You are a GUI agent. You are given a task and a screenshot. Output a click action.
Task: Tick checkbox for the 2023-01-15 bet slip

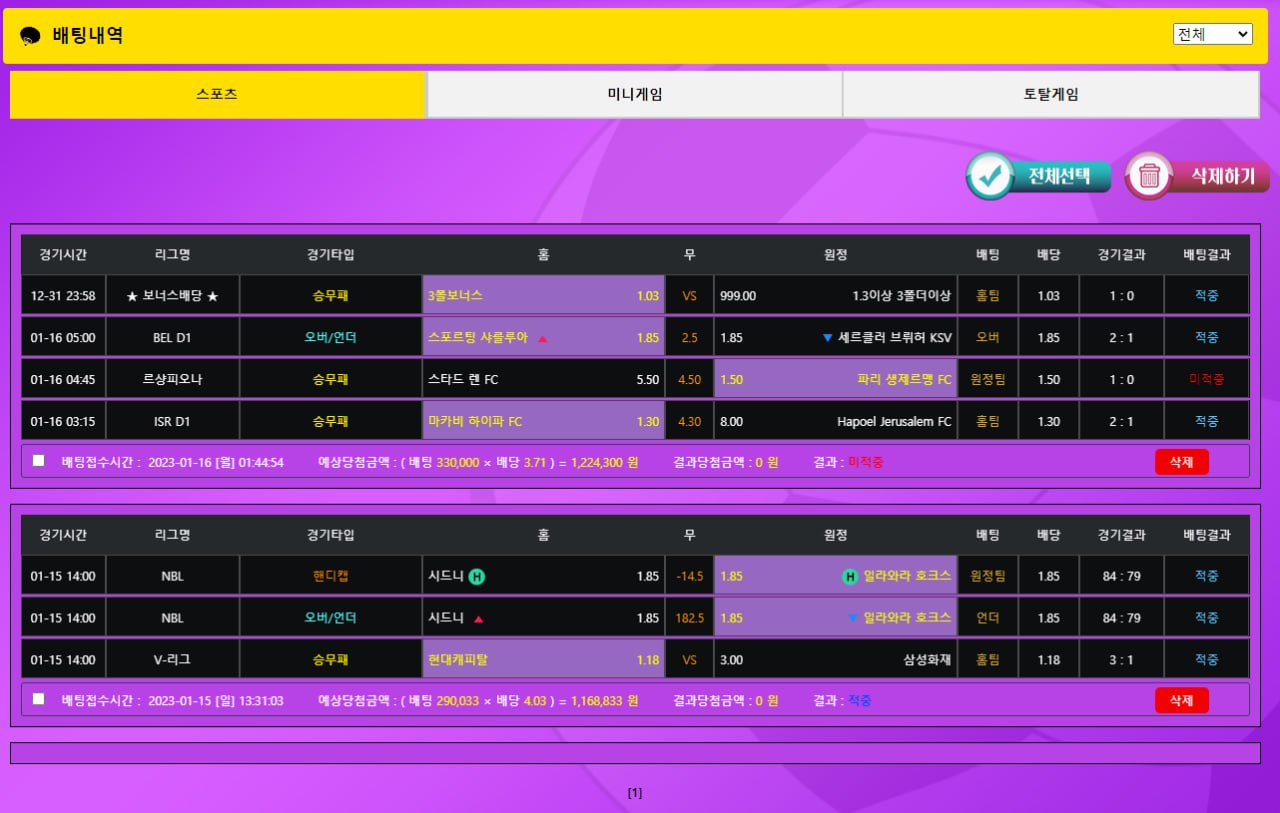point(38,700)
